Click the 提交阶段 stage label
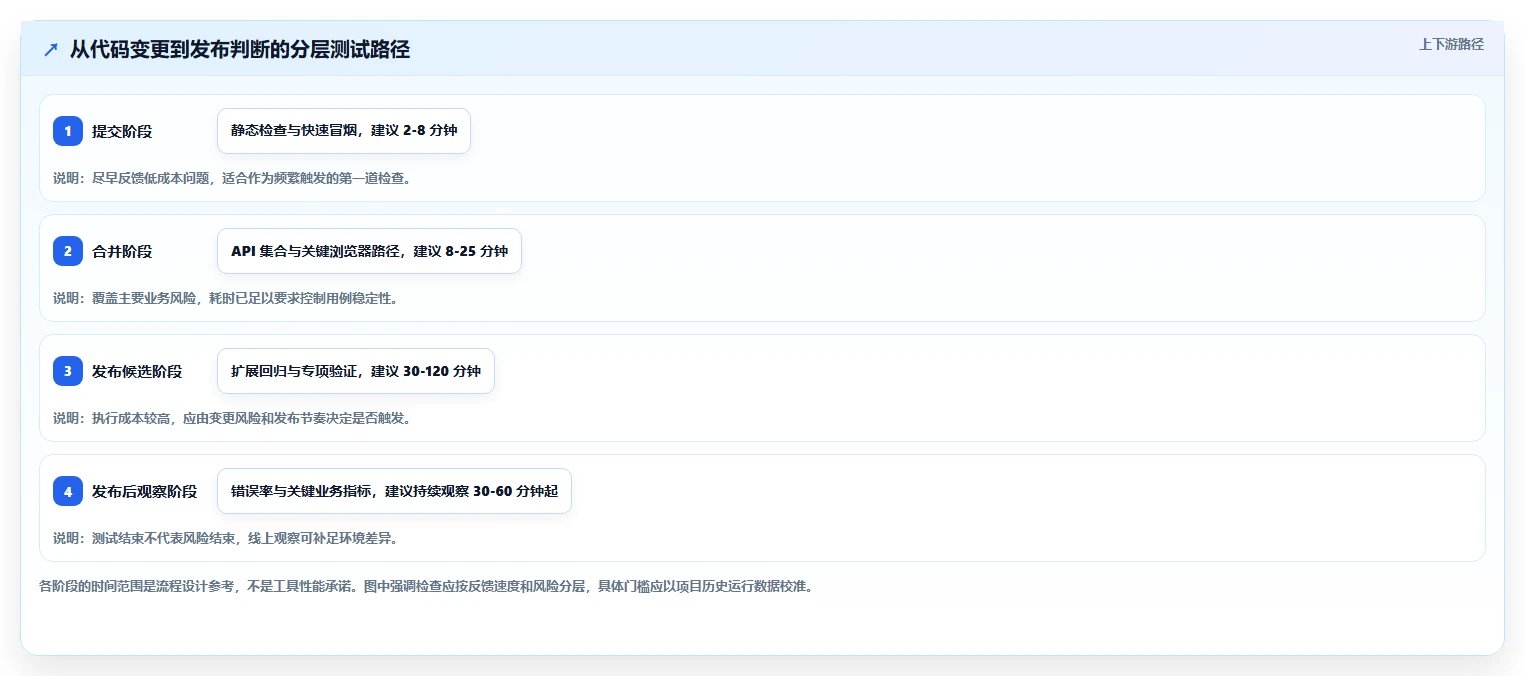Screen dimensions: 1525x676 coord(122,131)
